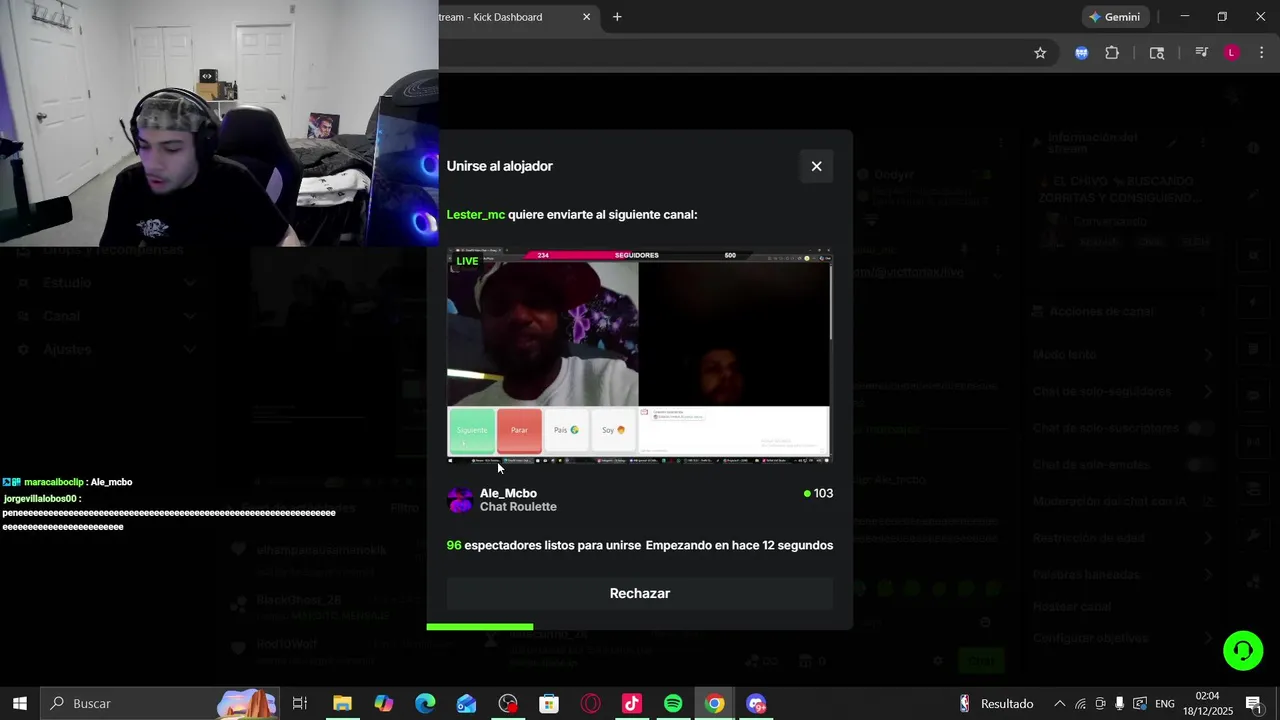Click the Windows Start button

(x=19, y=704)
